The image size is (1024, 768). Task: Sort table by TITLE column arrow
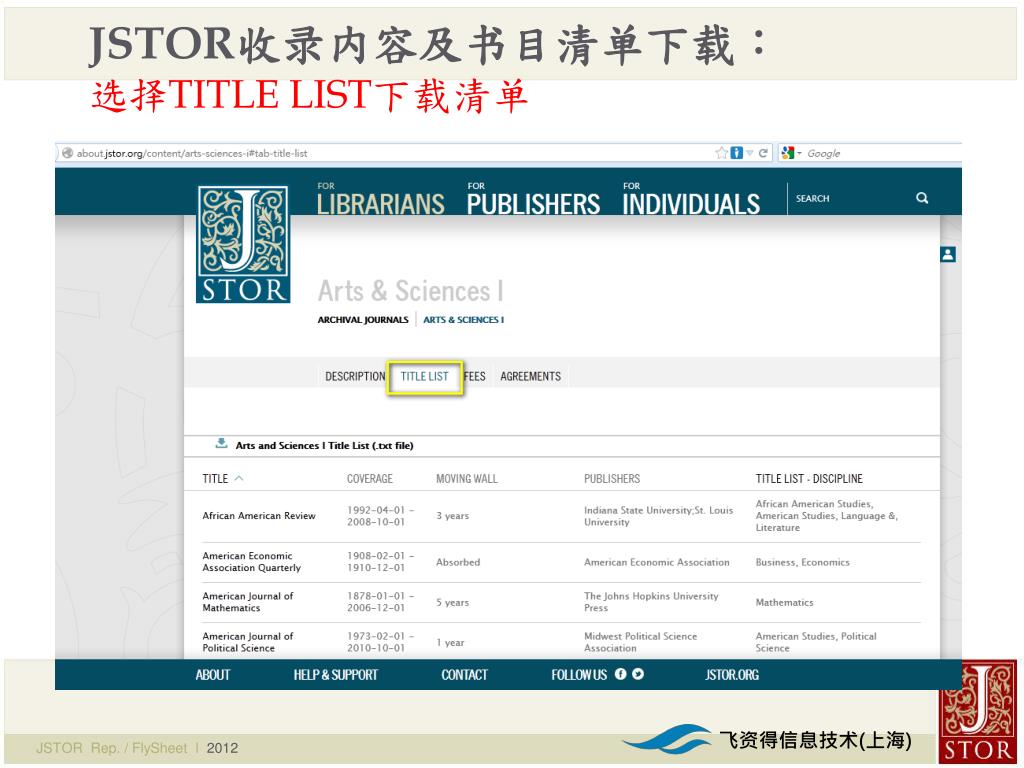238,479
